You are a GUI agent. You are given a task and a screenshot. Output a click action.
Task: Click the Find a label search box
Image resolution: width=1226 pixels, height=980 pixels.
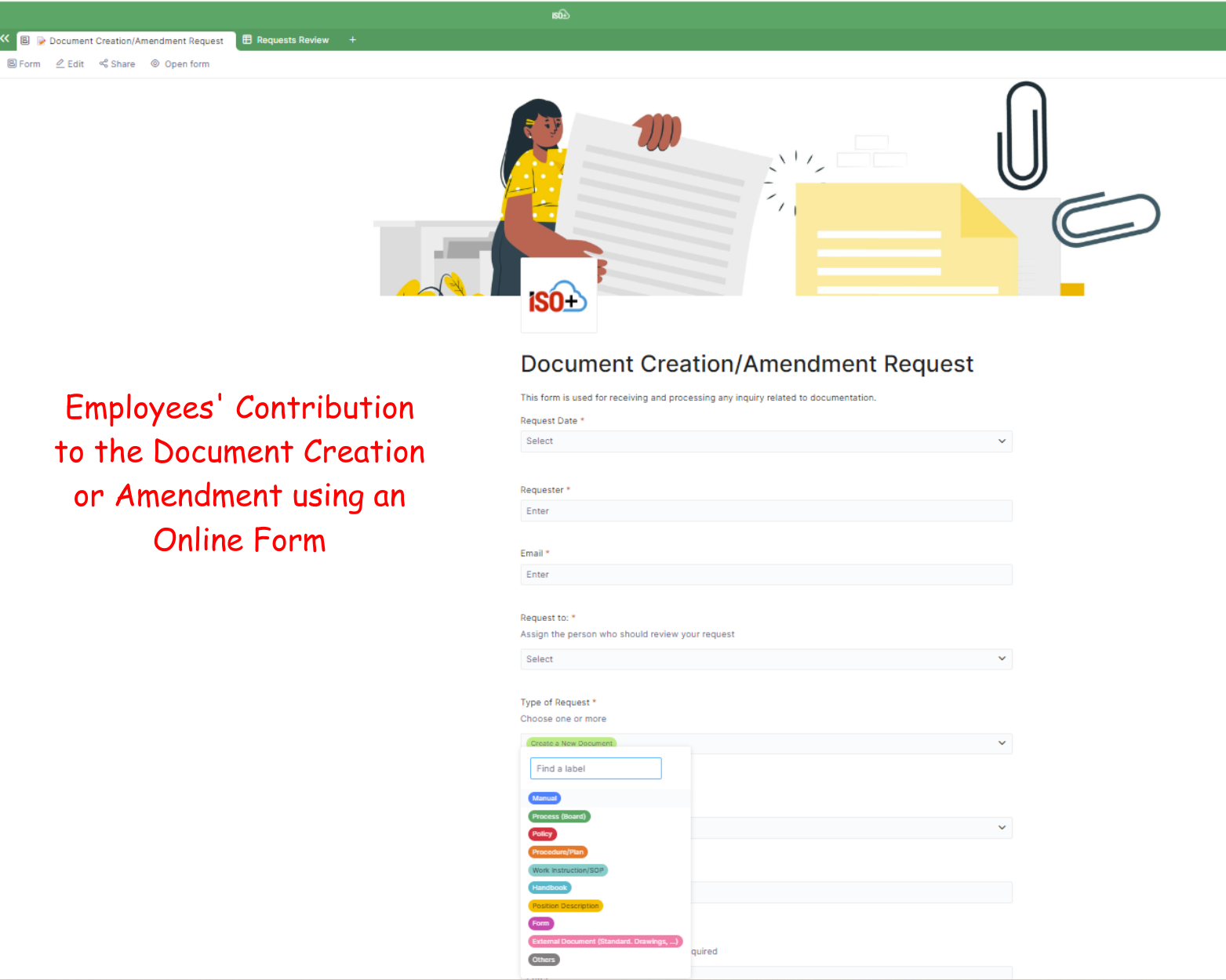pos(595,769)
